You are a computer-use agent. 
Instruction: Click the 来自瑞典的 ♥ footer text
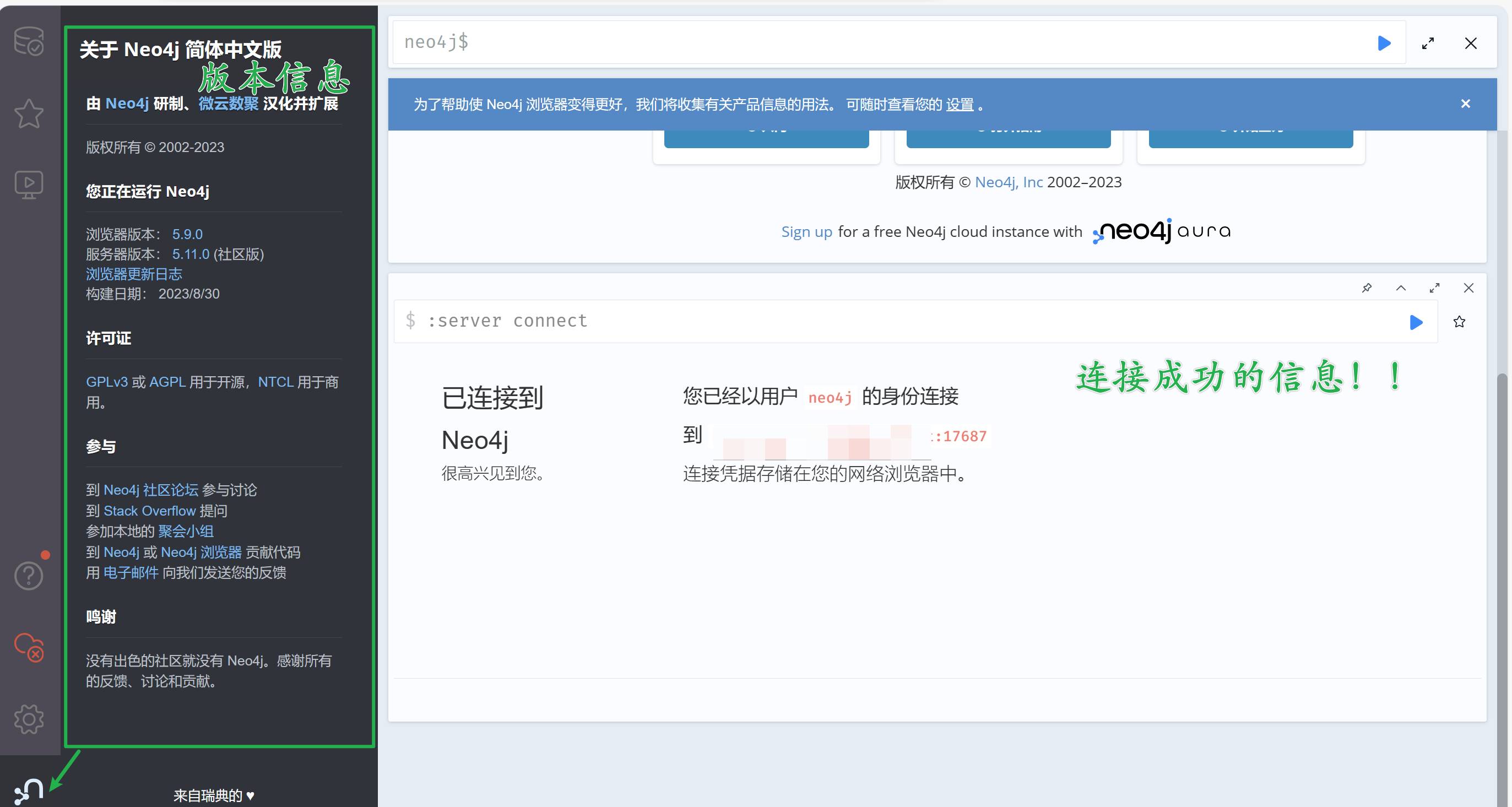coord(214,795)
